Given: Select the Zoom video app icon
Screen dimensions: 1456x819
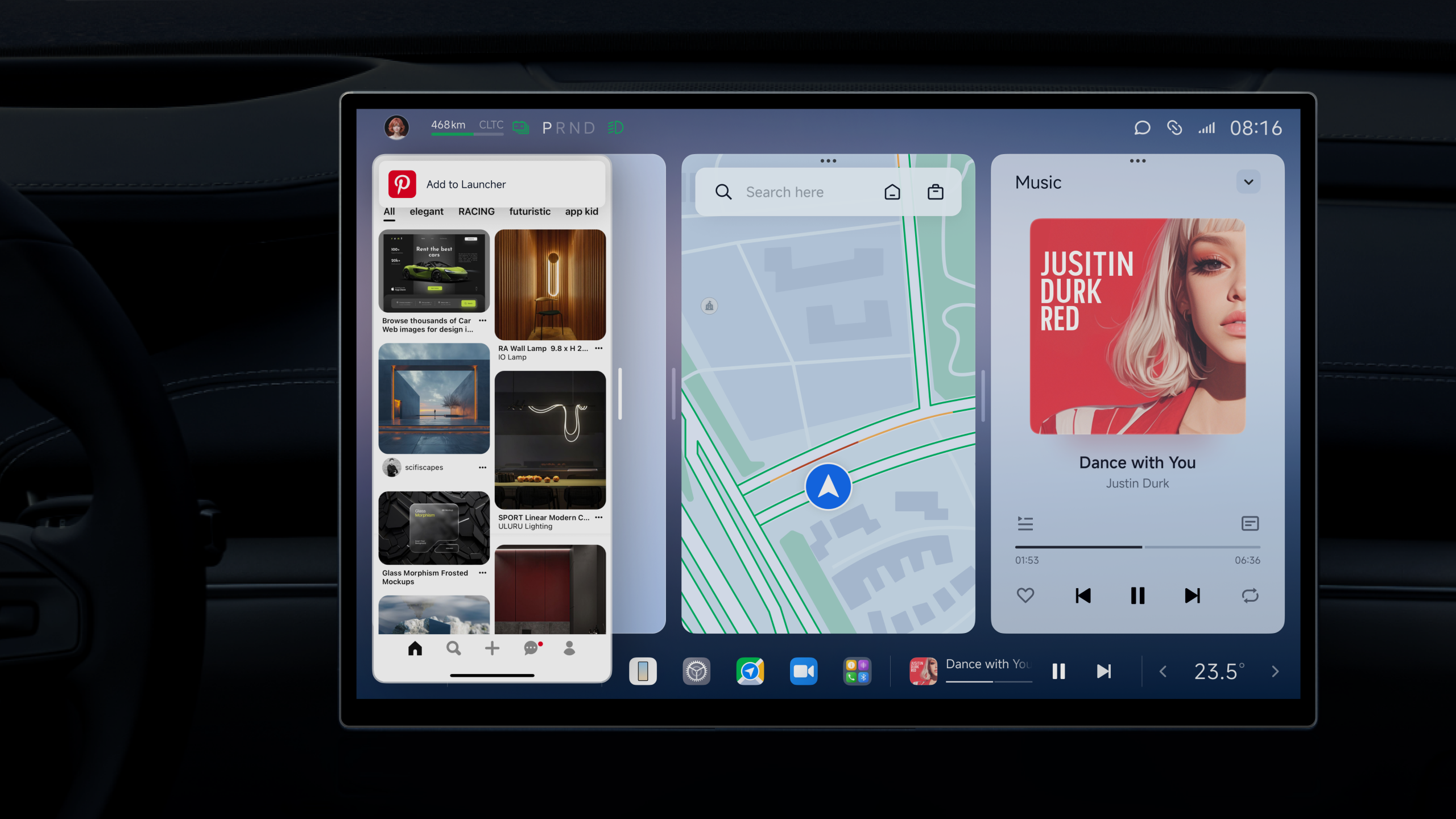Looking at the screenshot, I should tap(805, 671).
